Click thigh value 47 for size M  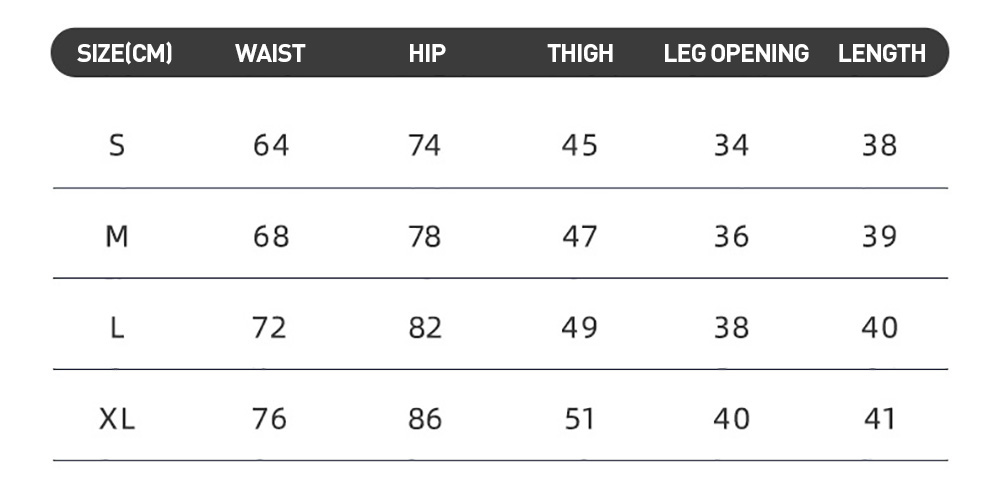(579, 237)
